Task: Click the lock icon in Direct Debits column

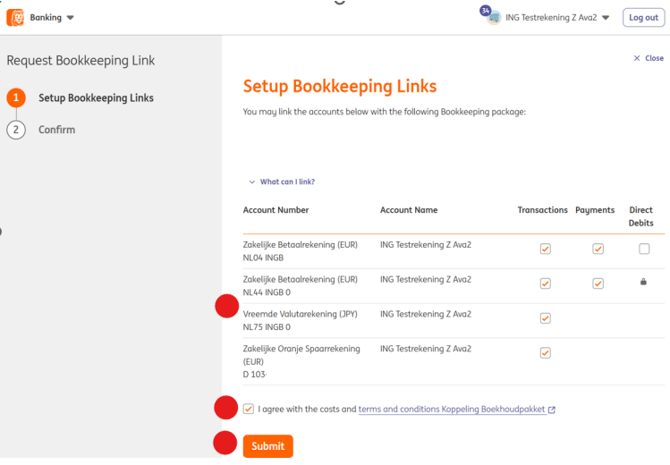Action: (x=643, y=283)
